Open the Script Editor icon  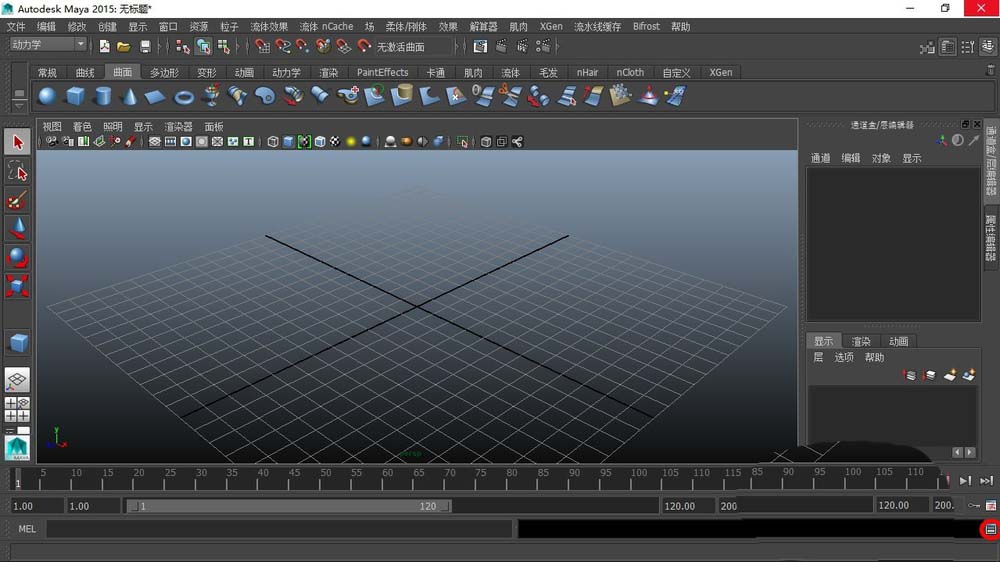click(990, 529)
